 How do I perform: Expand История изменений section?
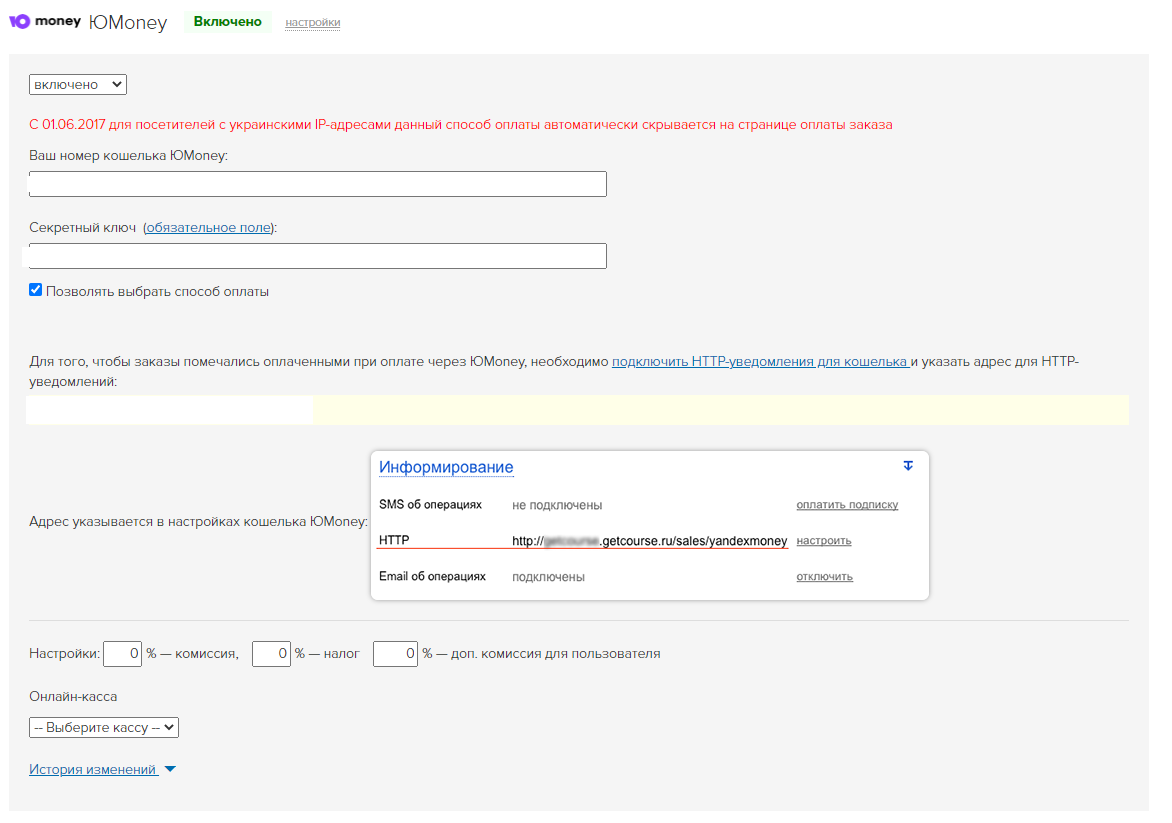click(x=93, y=770)
